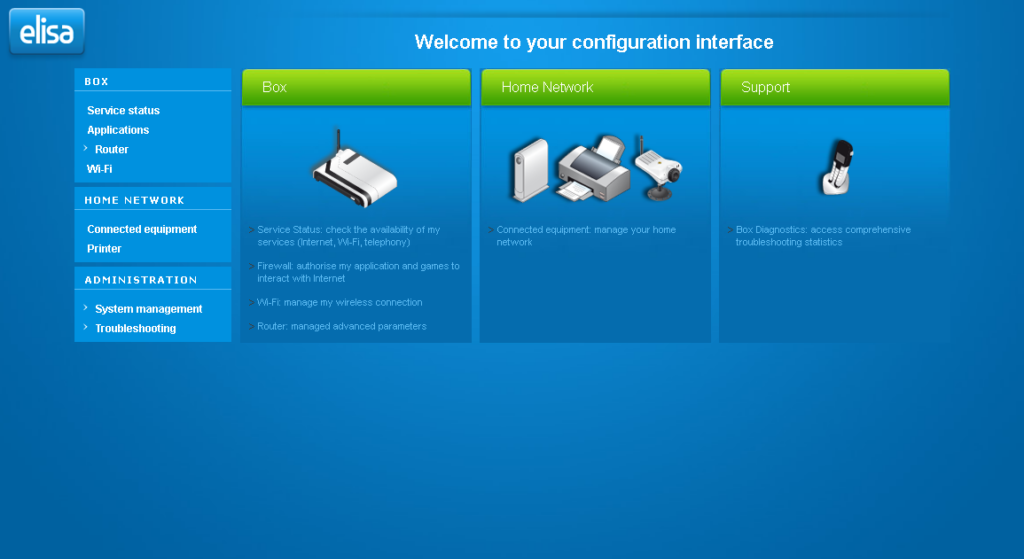Click the Elisa logo
1024x559 pixels.
pos(47,32)
